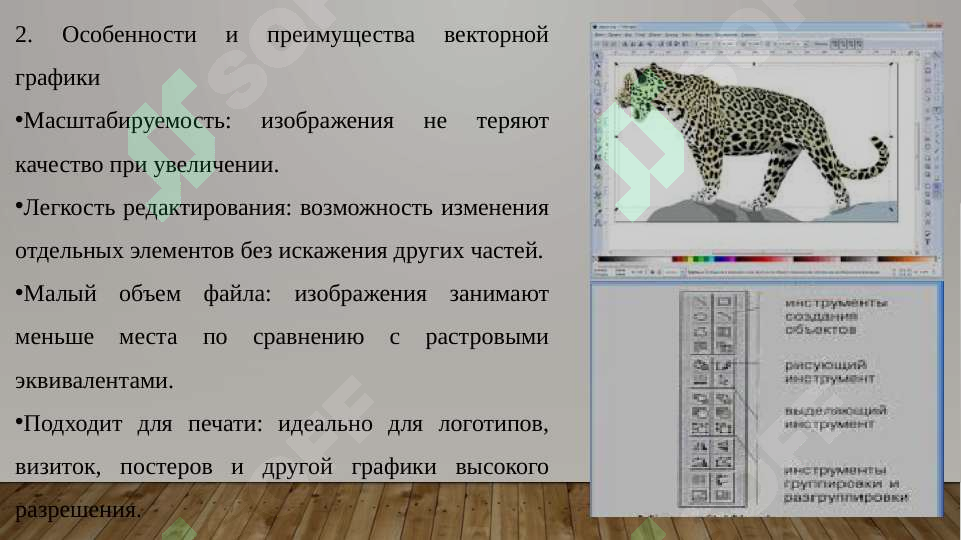Screen dimensions: 961x540
Task: Click the word 'эквивалентами.'
Action: pos(94,381)
